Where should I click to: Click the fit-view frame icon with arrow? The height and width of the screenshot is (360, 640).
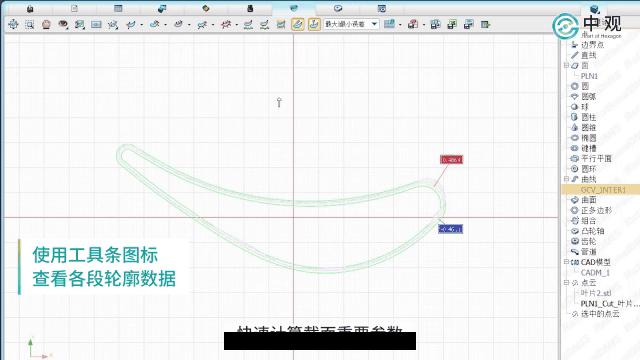80,24
